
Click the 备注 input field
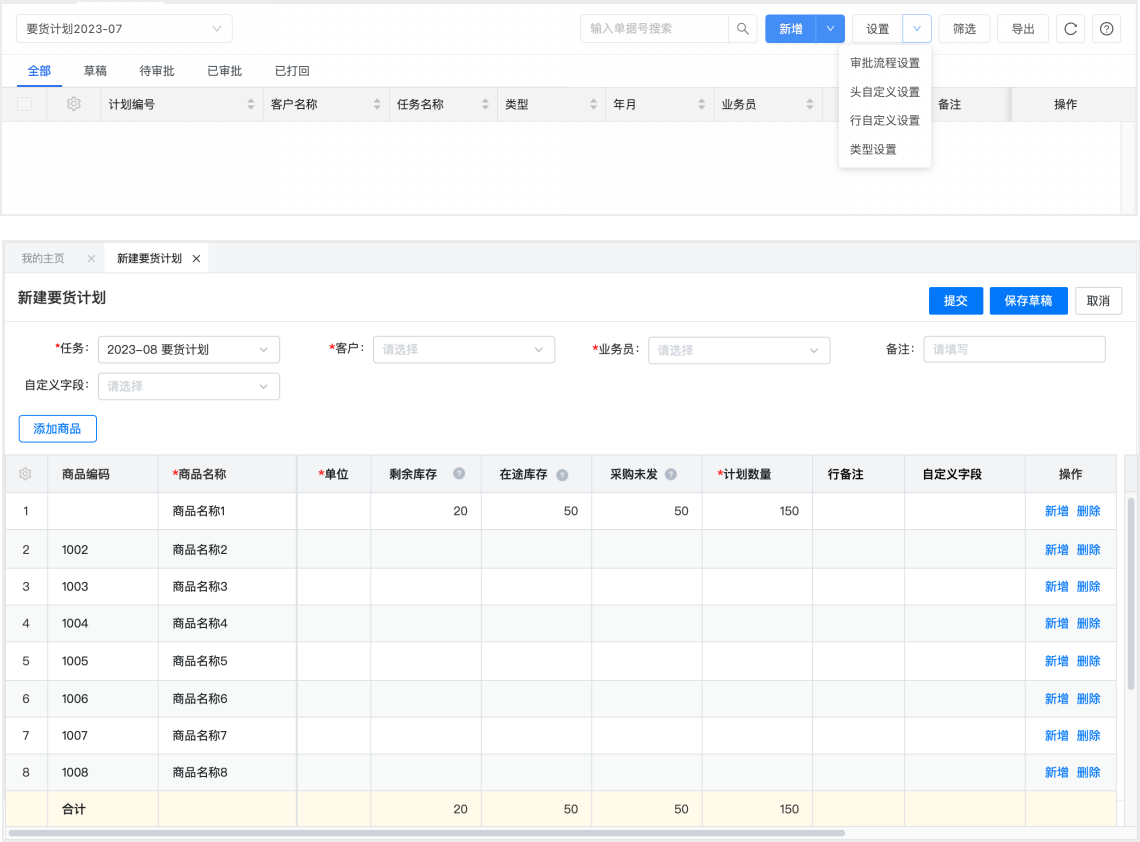1014,350
